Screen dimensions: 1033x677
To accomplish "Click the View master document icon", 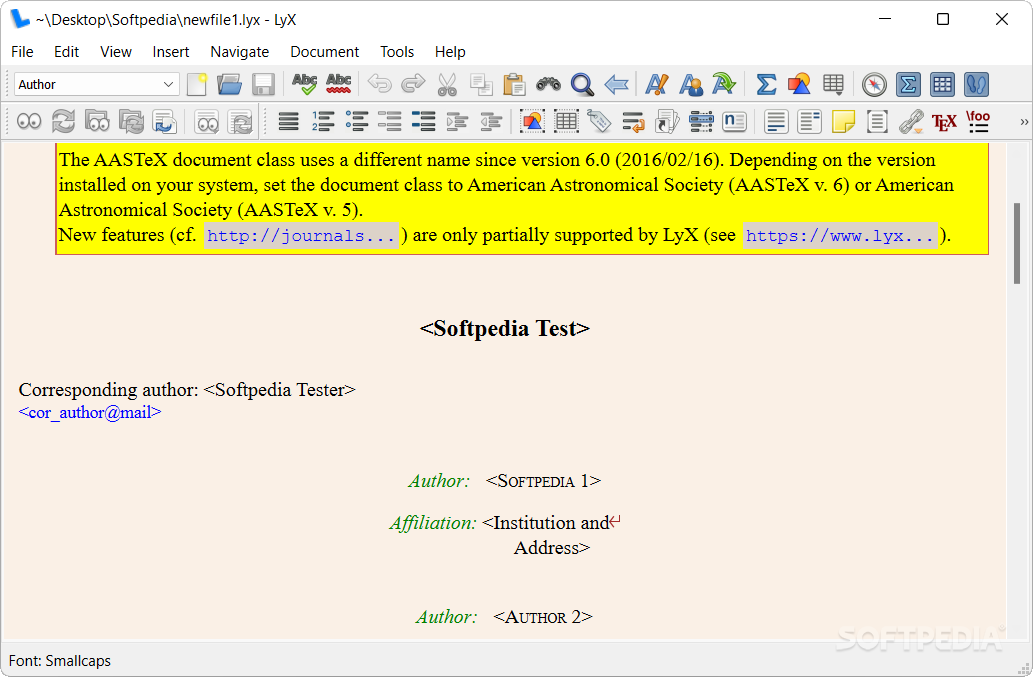I will coord(97,122).
